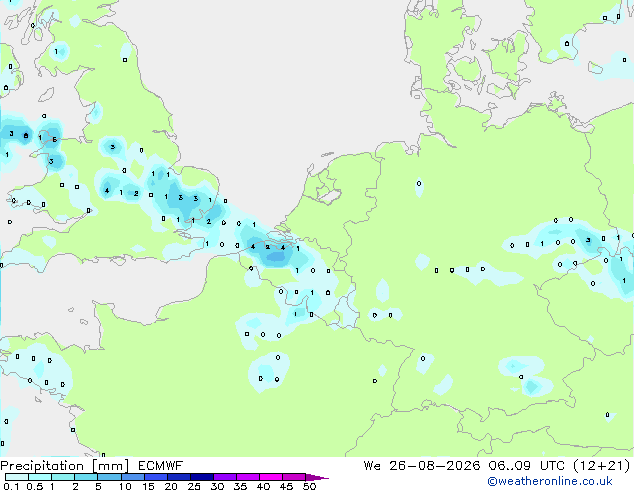Click the 35–40 mm legend swatch

click(x=247, y=477)
